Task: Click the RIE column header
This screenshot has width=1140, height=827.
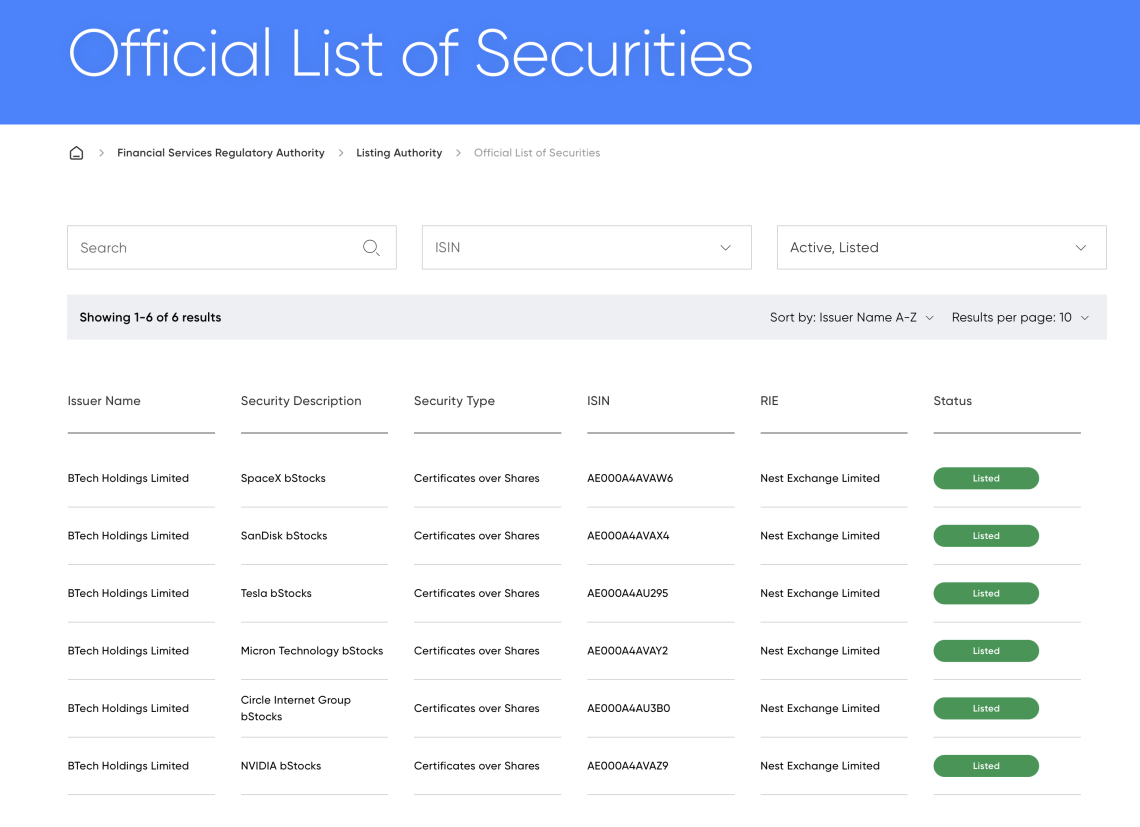Action: [x=769, y=401]
